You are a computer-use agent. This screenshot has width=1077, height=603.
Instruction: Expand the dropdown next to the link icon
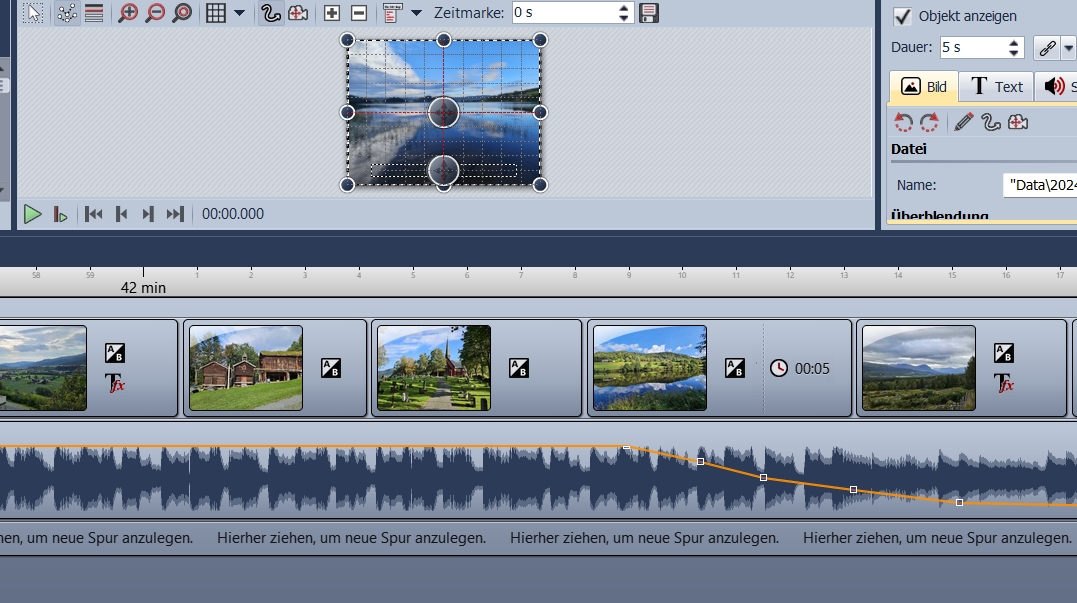1068,48
